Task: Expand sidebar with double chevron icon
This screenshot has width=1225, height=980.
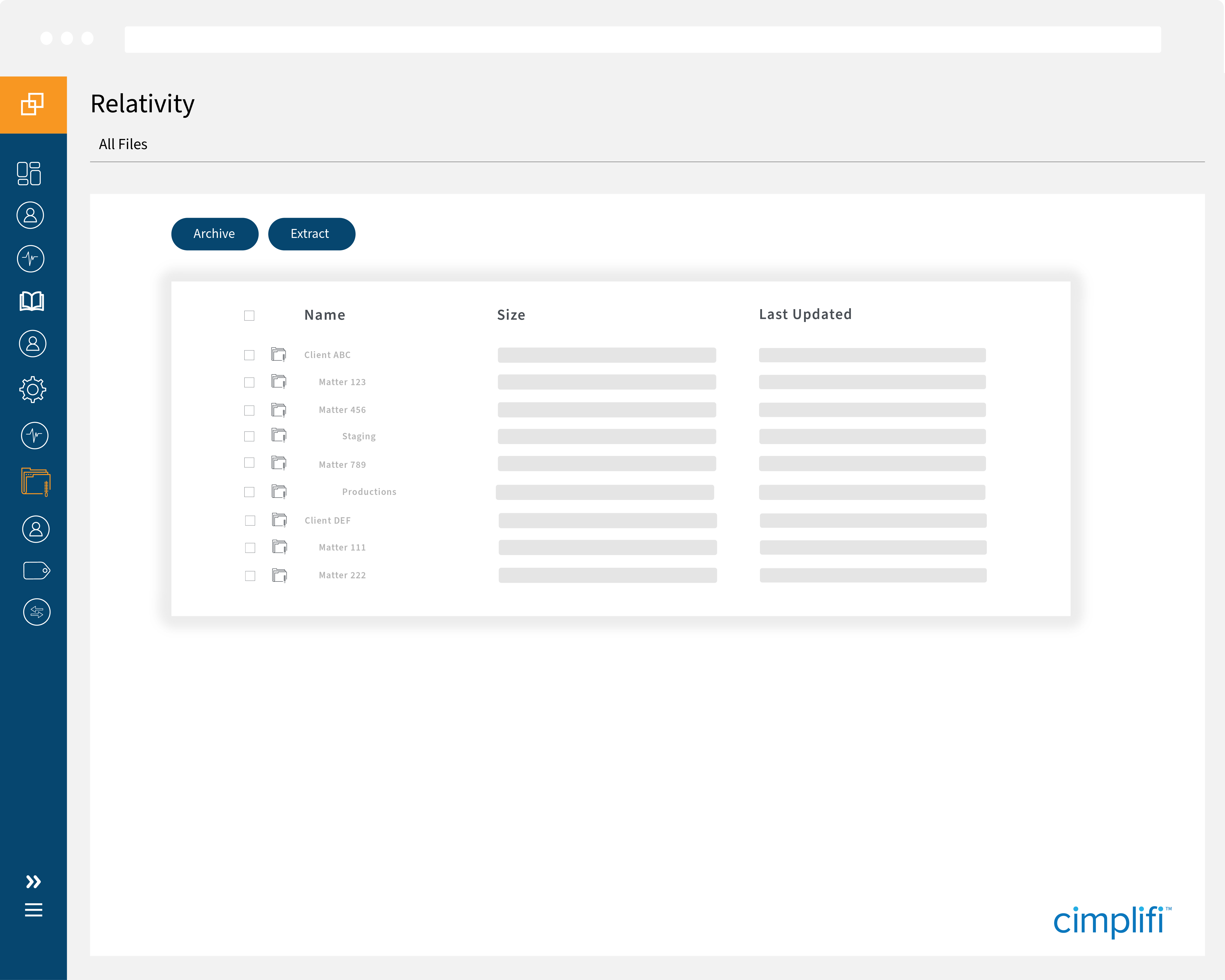Action: click(34, 882)
